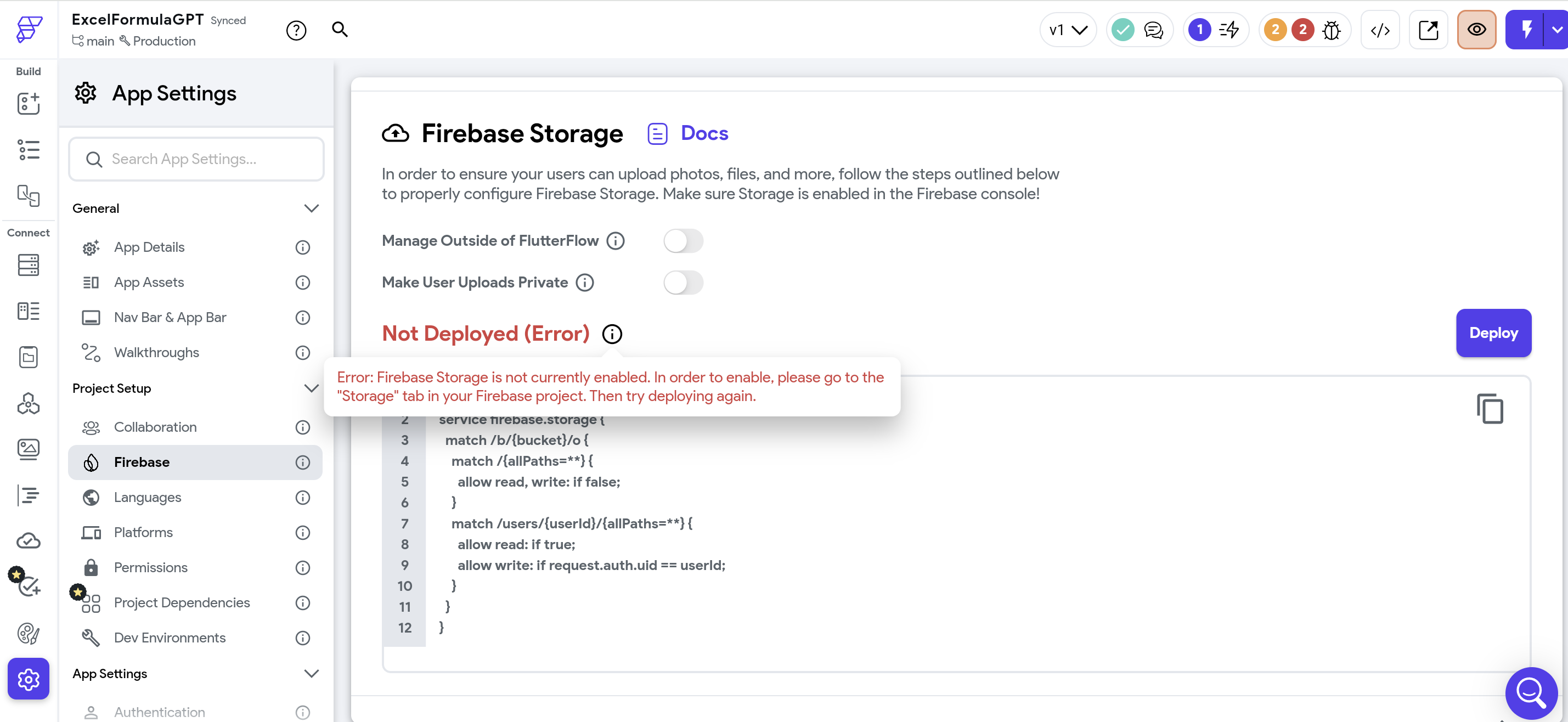
Task: Open Nav Bar & App Bar settings
Action: tap(195, 318)
